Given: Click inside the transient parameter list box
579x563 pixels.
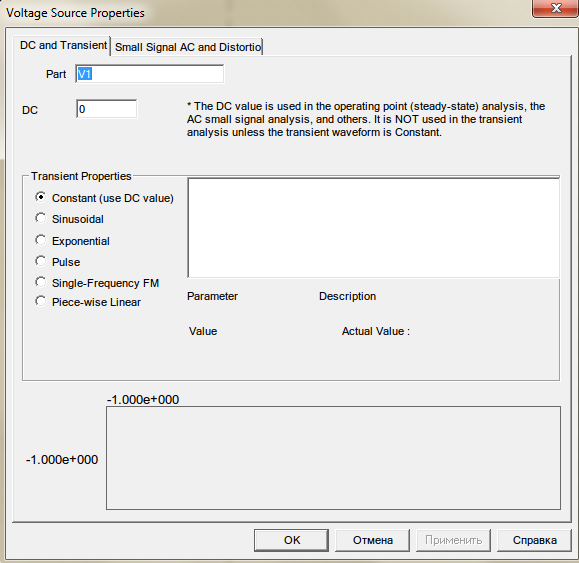Looking at the screenshot, I should click(x=373, y=227).
